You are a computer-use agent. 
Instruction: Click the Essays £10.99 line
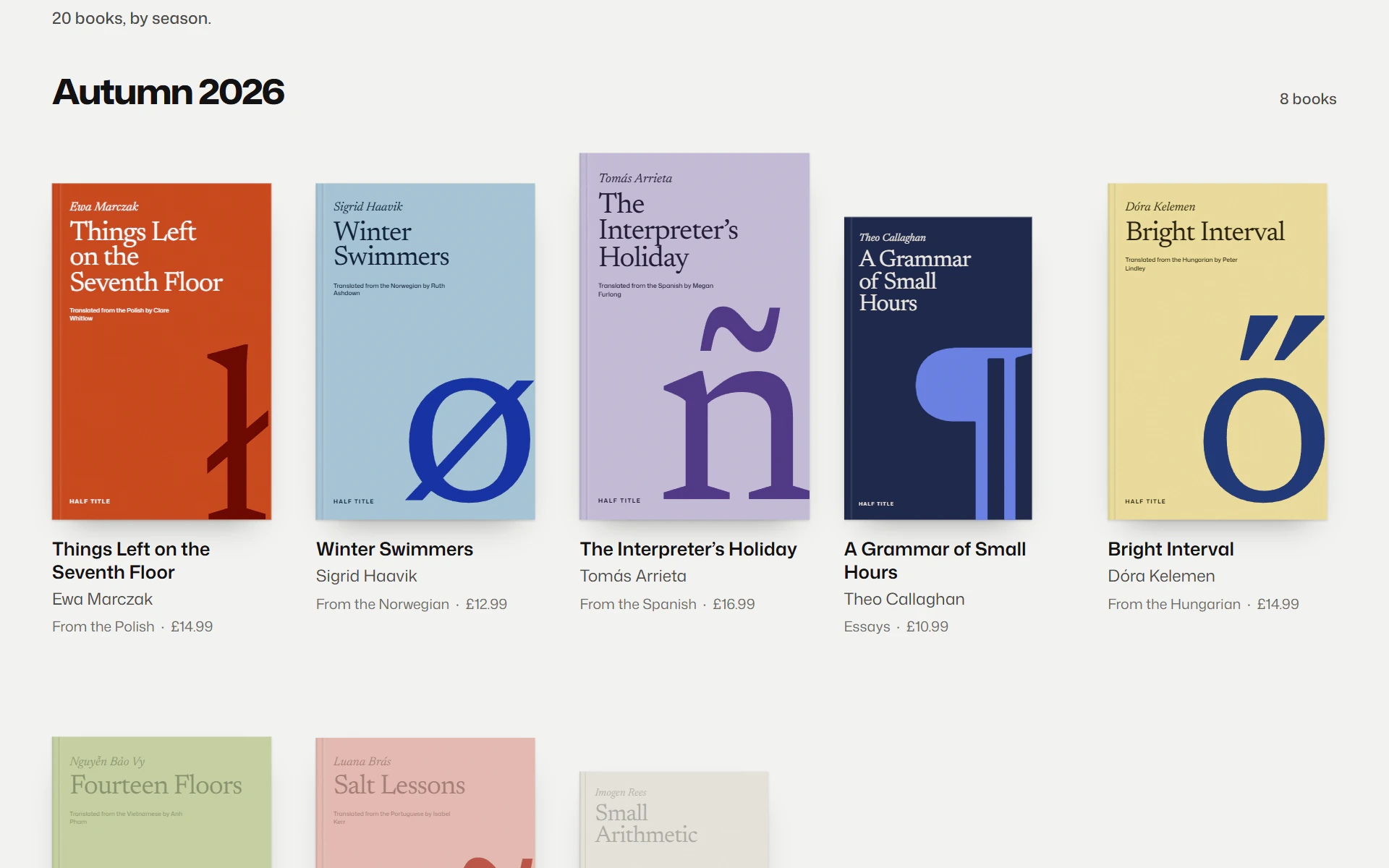click(896, 626)
